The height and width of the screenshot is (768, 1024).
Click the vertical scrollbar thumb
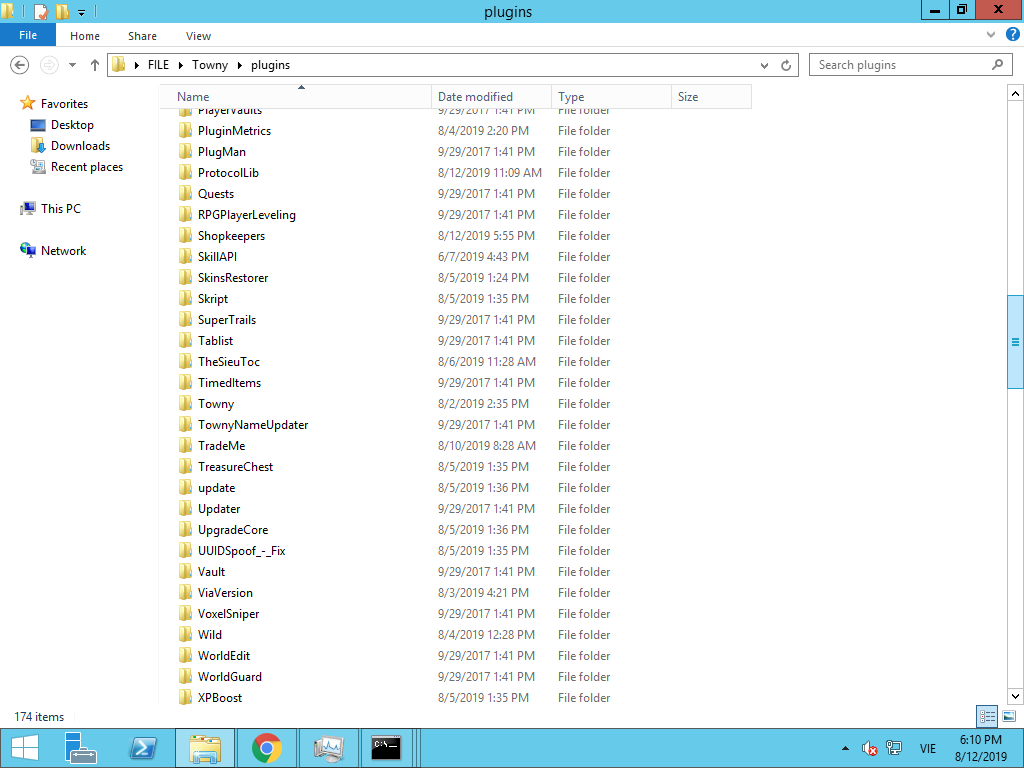(x=1015, y=342)
